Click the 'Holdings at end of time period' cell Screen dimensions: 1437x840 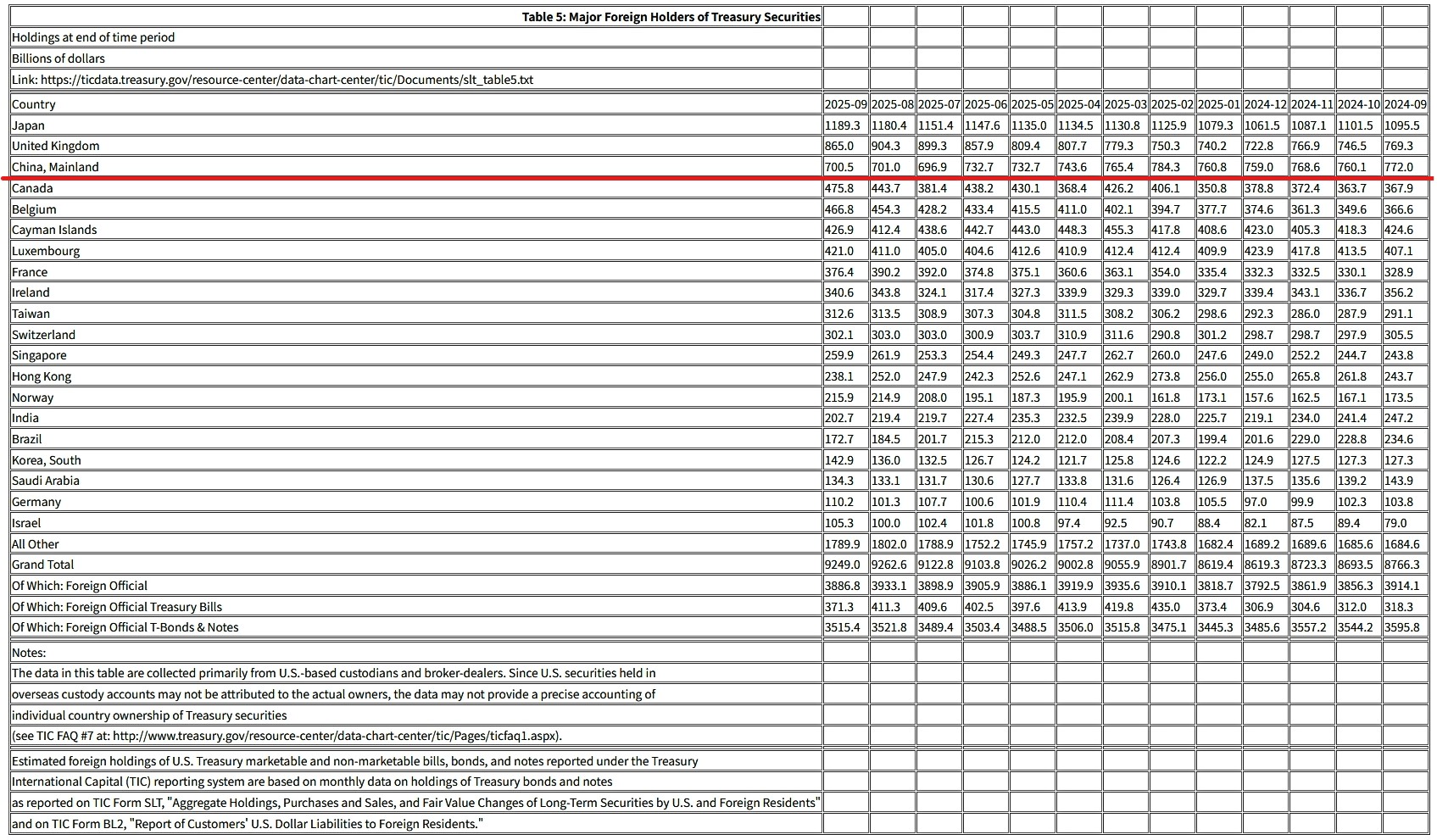93,37
